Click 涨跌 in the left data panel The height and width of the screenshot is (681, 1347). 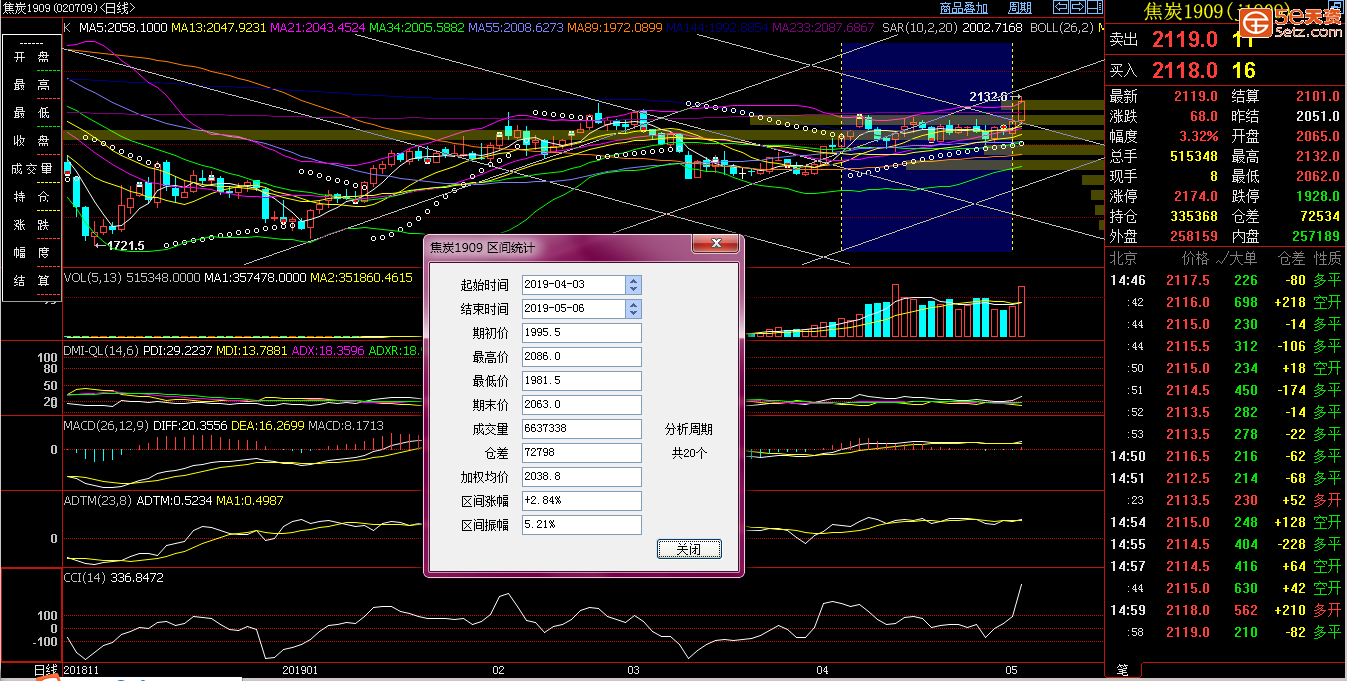coord(31,225)
